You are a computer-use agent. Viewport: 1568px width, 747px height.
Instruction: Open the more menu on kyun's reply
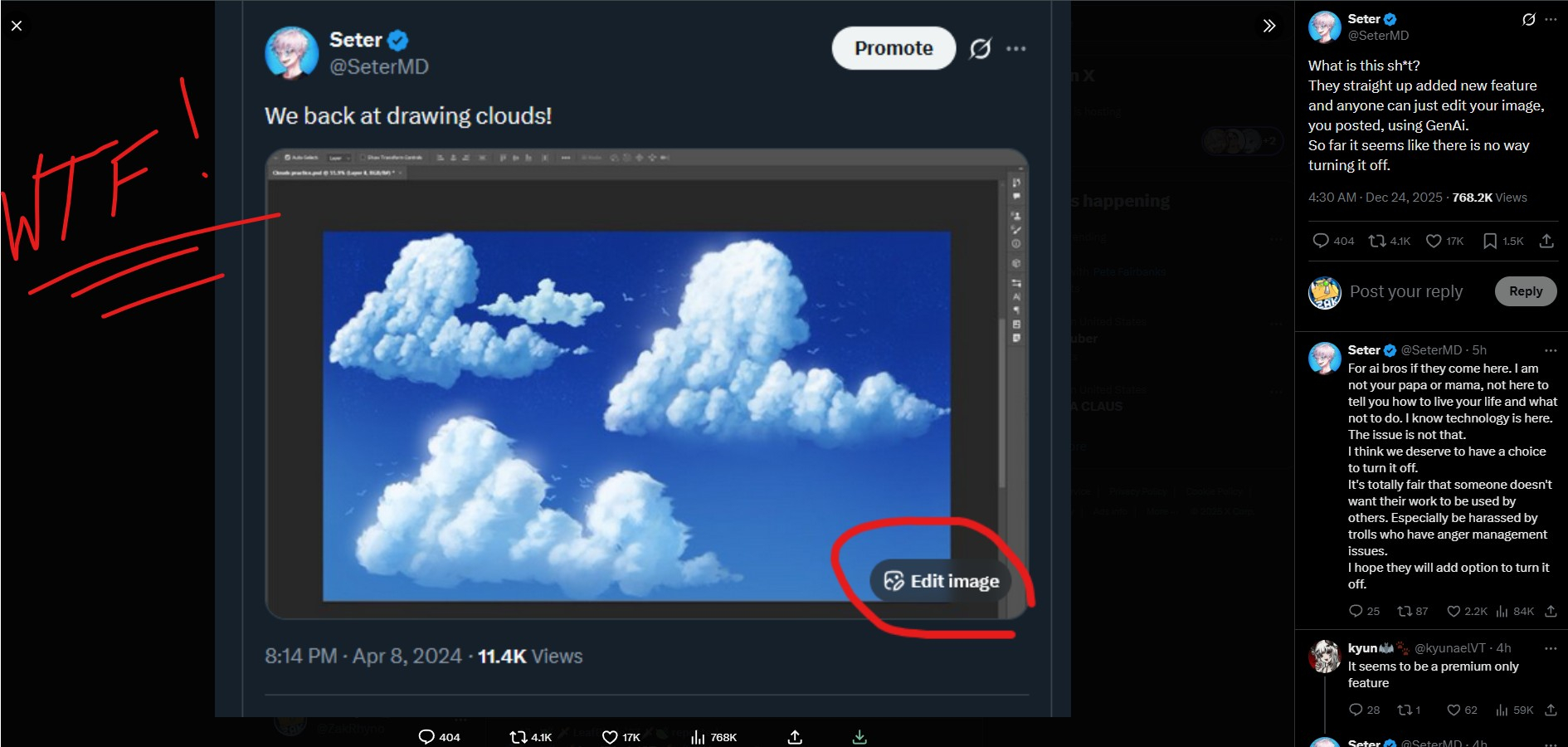tap(1551, 648)
